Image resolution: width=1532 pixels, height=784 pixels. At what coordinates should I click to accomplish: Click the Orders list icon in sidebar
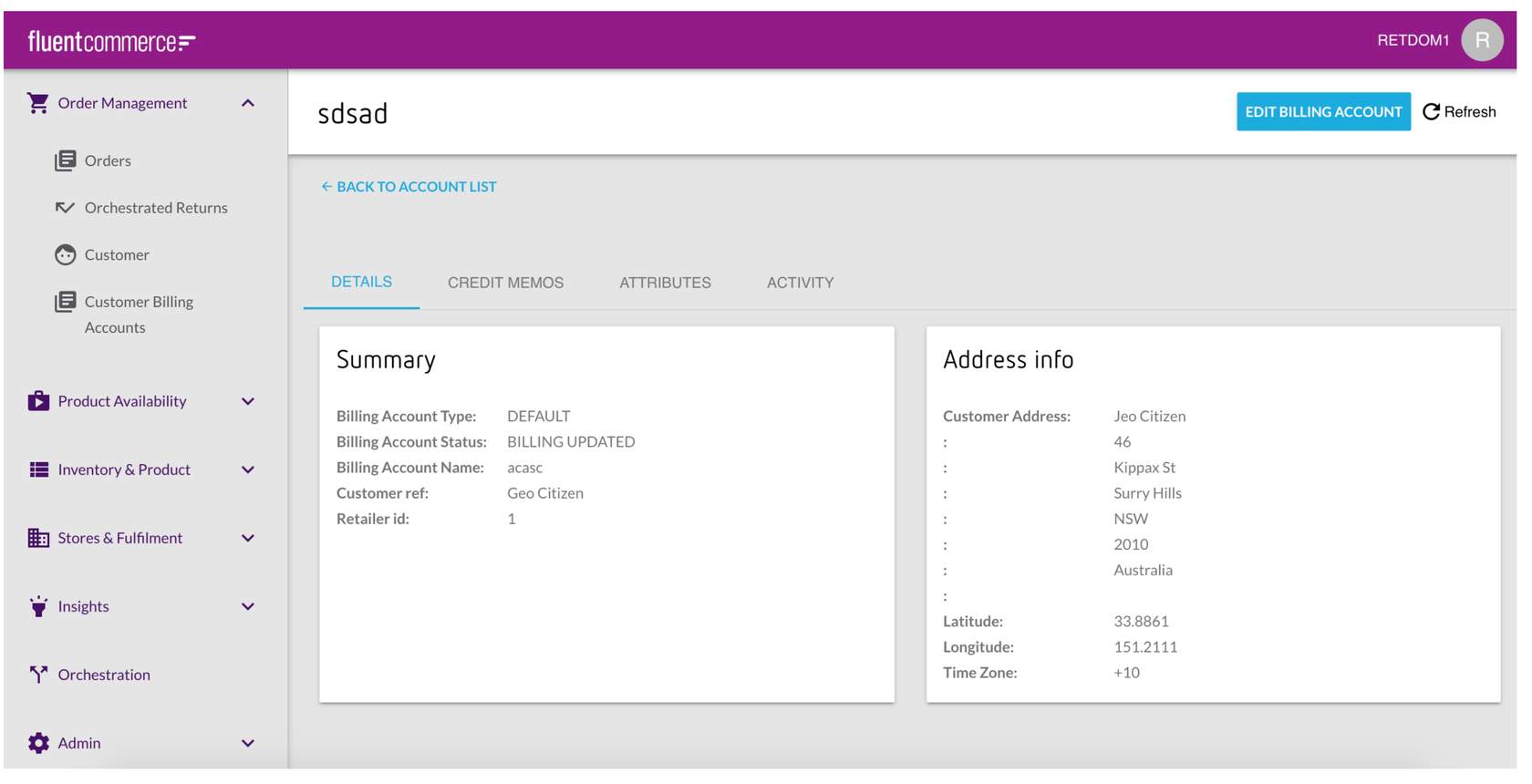tap(65, 160)
